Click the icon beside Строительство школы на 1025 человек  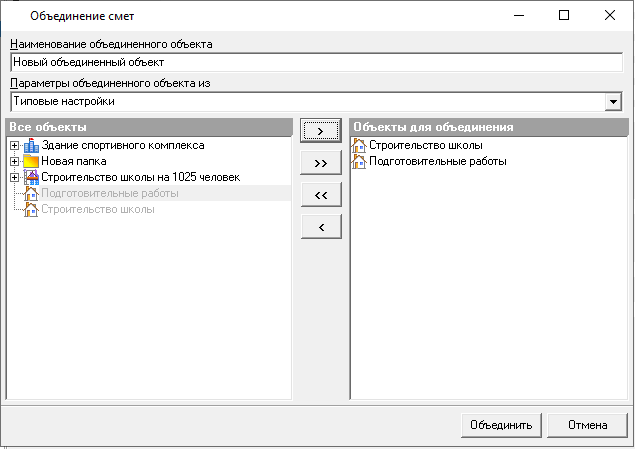pos(31,178)
